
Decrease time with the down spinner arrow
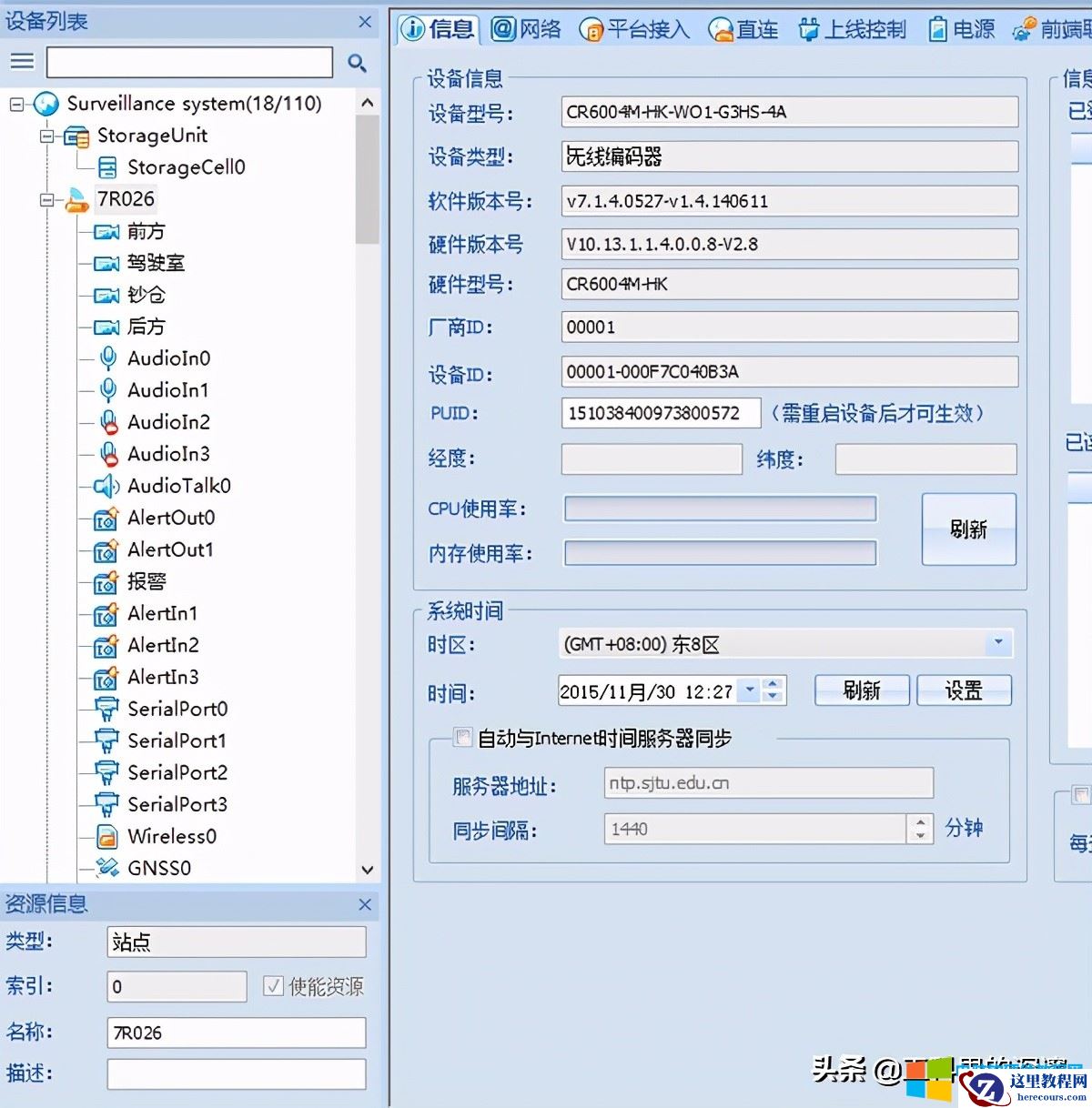[x=773, y=697]
